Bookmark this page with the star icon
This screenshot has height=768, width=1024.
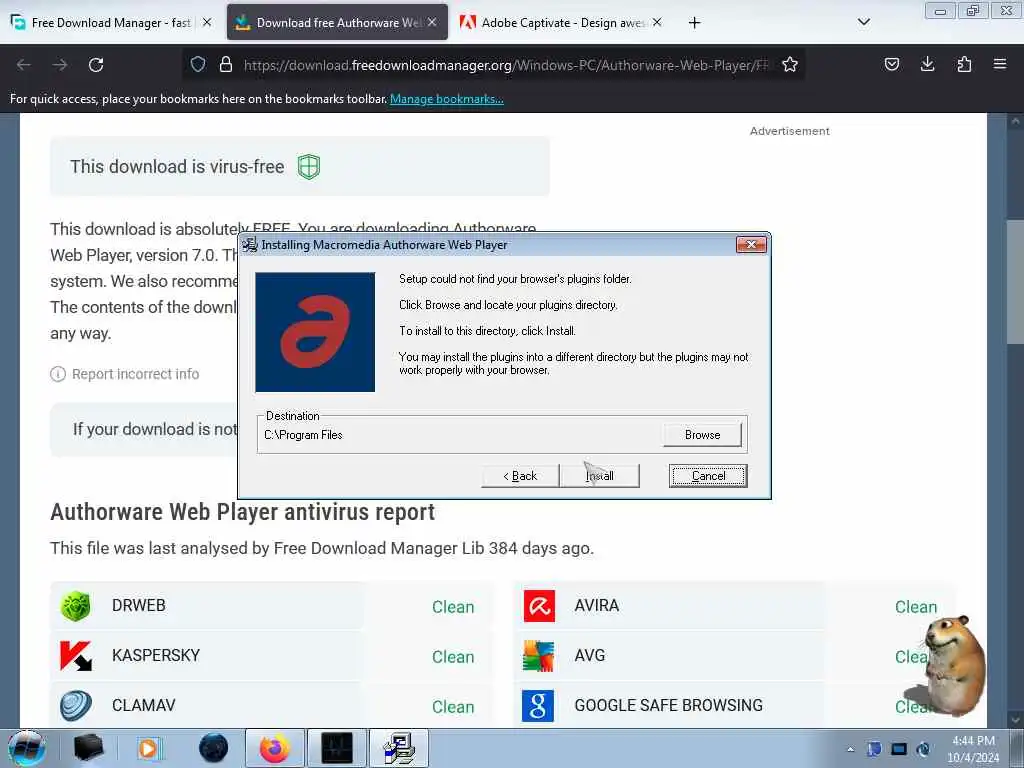tap(790, 64)
